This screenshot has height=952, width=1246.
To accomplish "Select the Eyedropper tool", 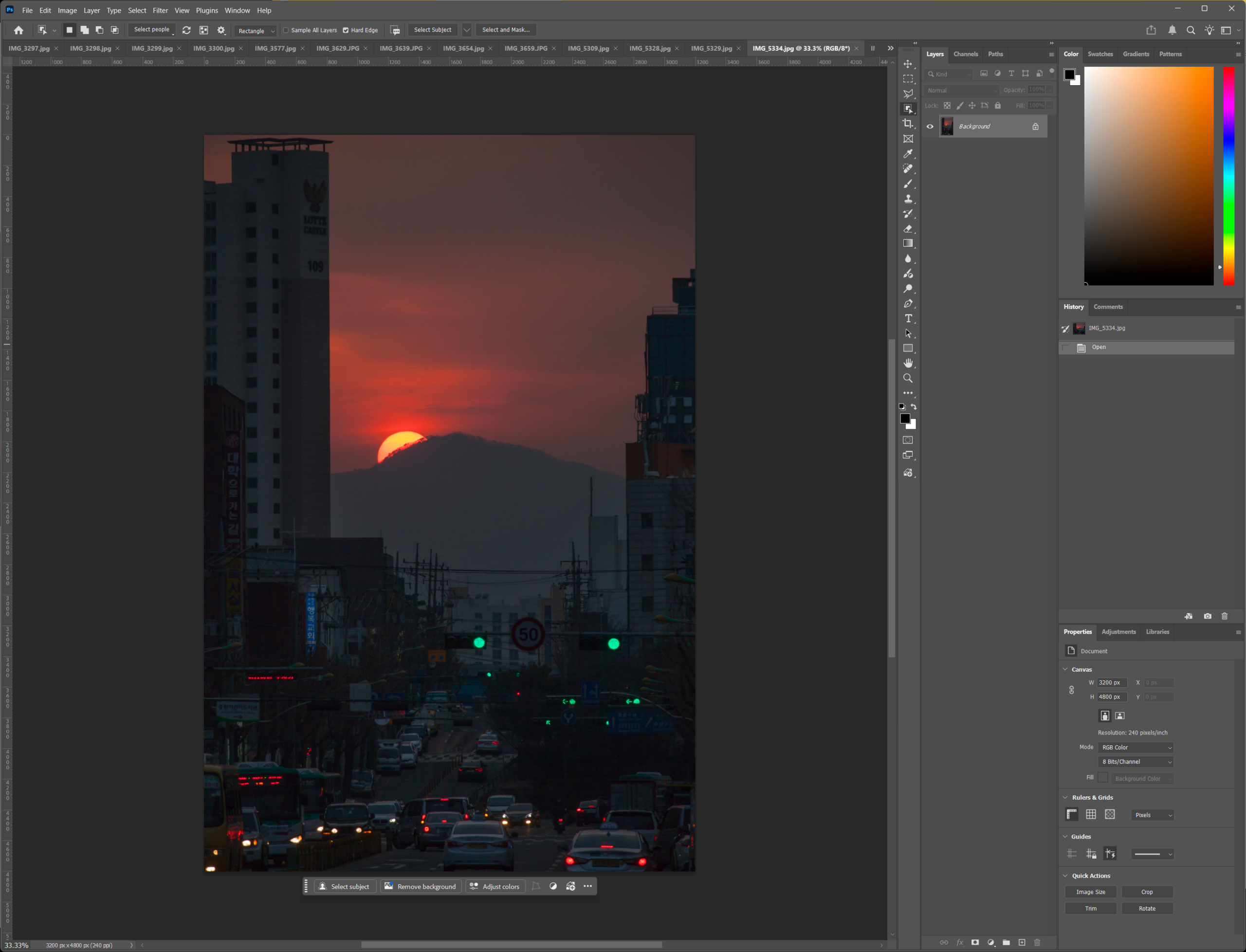I will [x=908, y=154].
